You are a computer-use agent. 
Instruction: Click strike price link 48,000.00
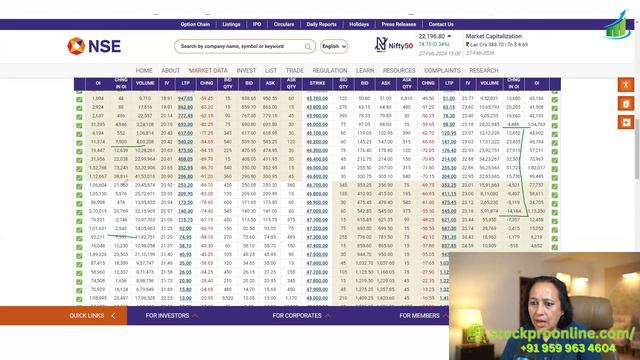pos(317,299)
